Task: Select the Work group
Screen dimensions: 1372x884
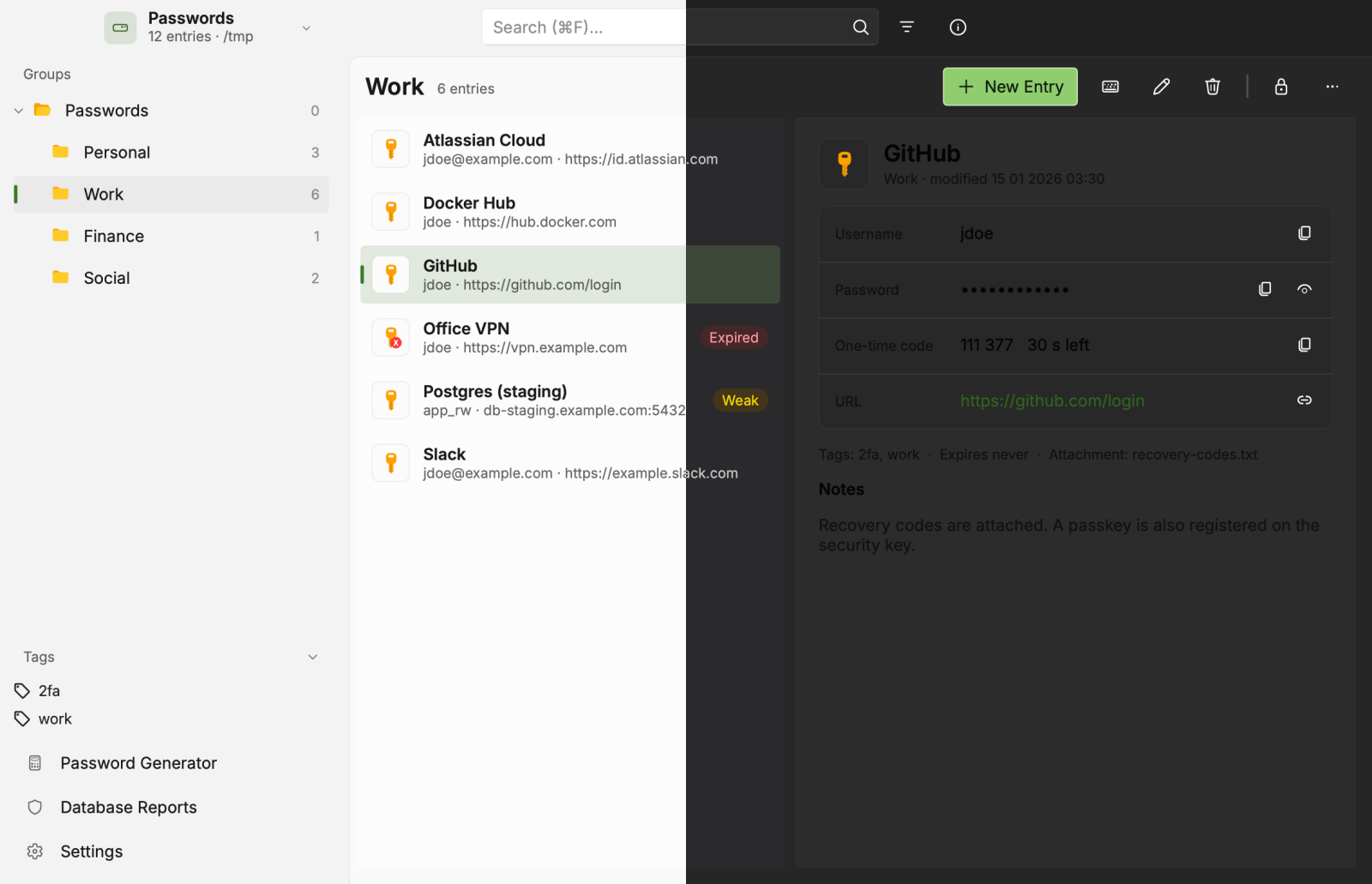Action: (x=171, y=195)
